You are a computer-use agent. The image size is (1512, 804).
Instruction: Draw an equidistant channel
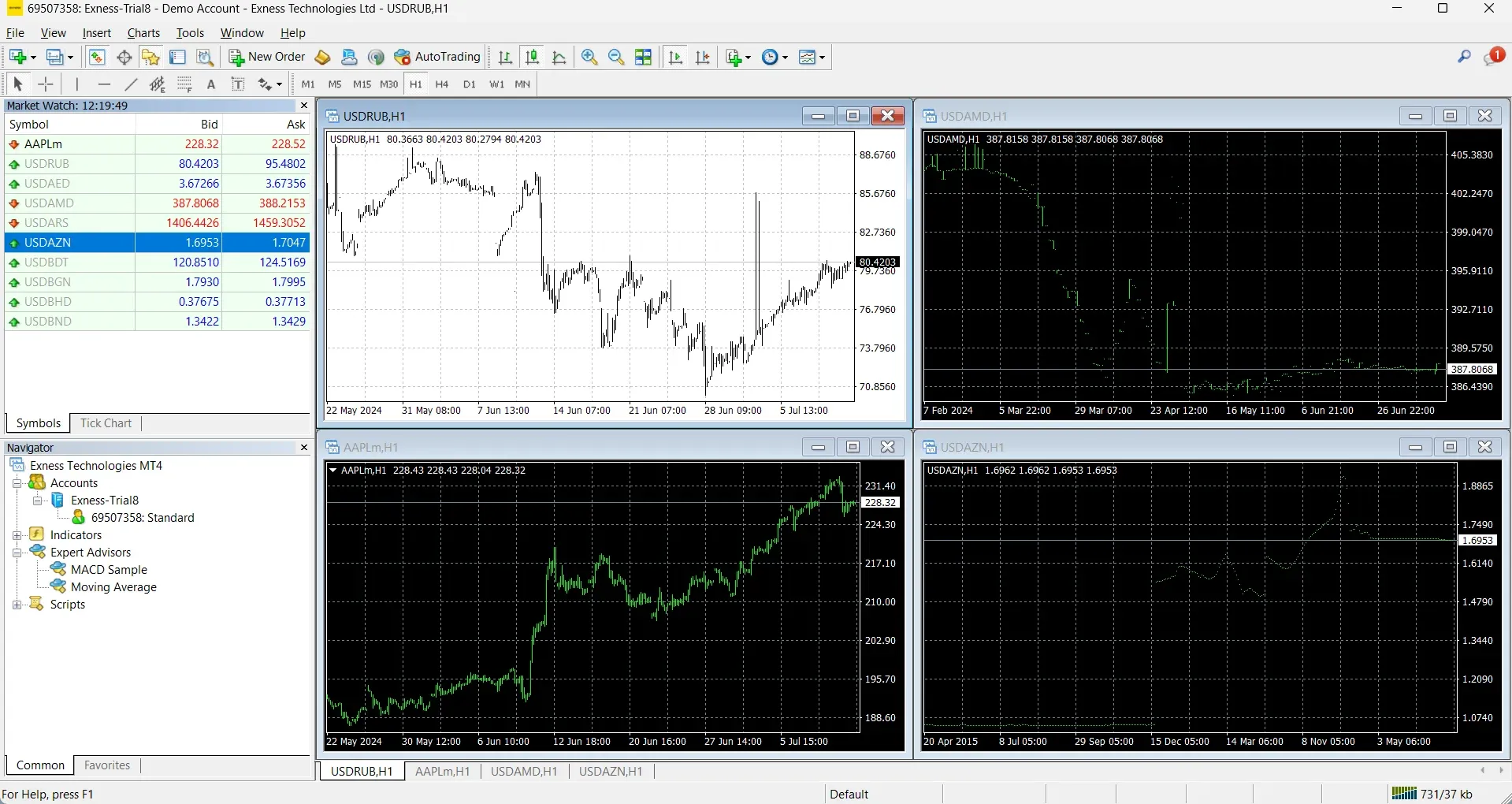[158, 84]
